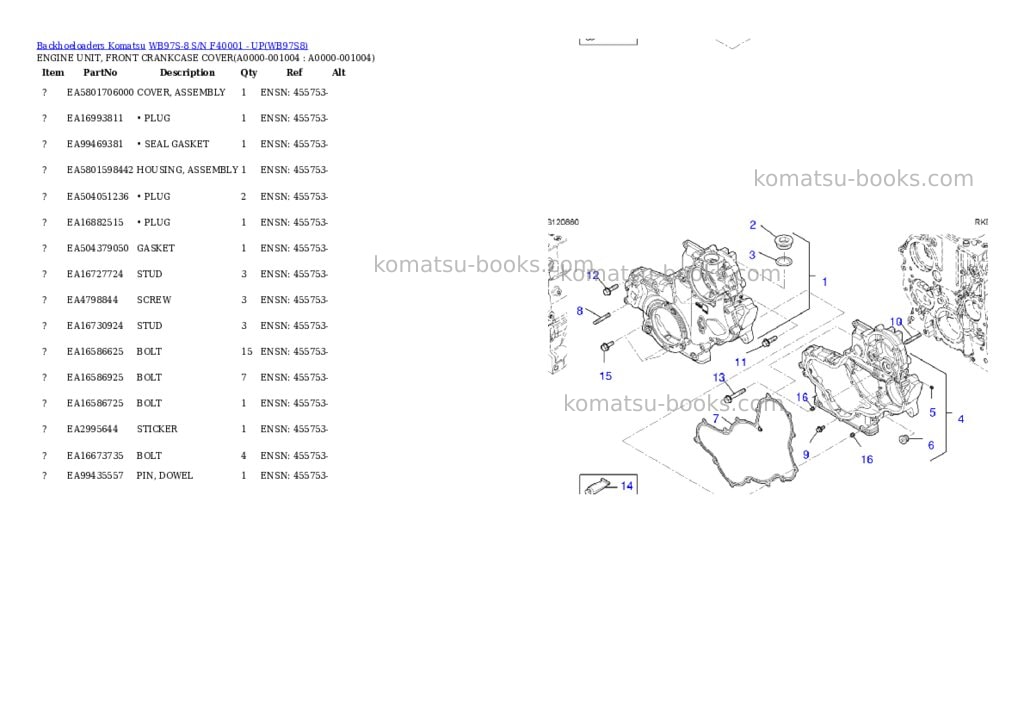Viewport: 1024px width, 725px height.
Task: Click quantity 7 in the EA16586925 row
Action: click(x=244, y=378)
